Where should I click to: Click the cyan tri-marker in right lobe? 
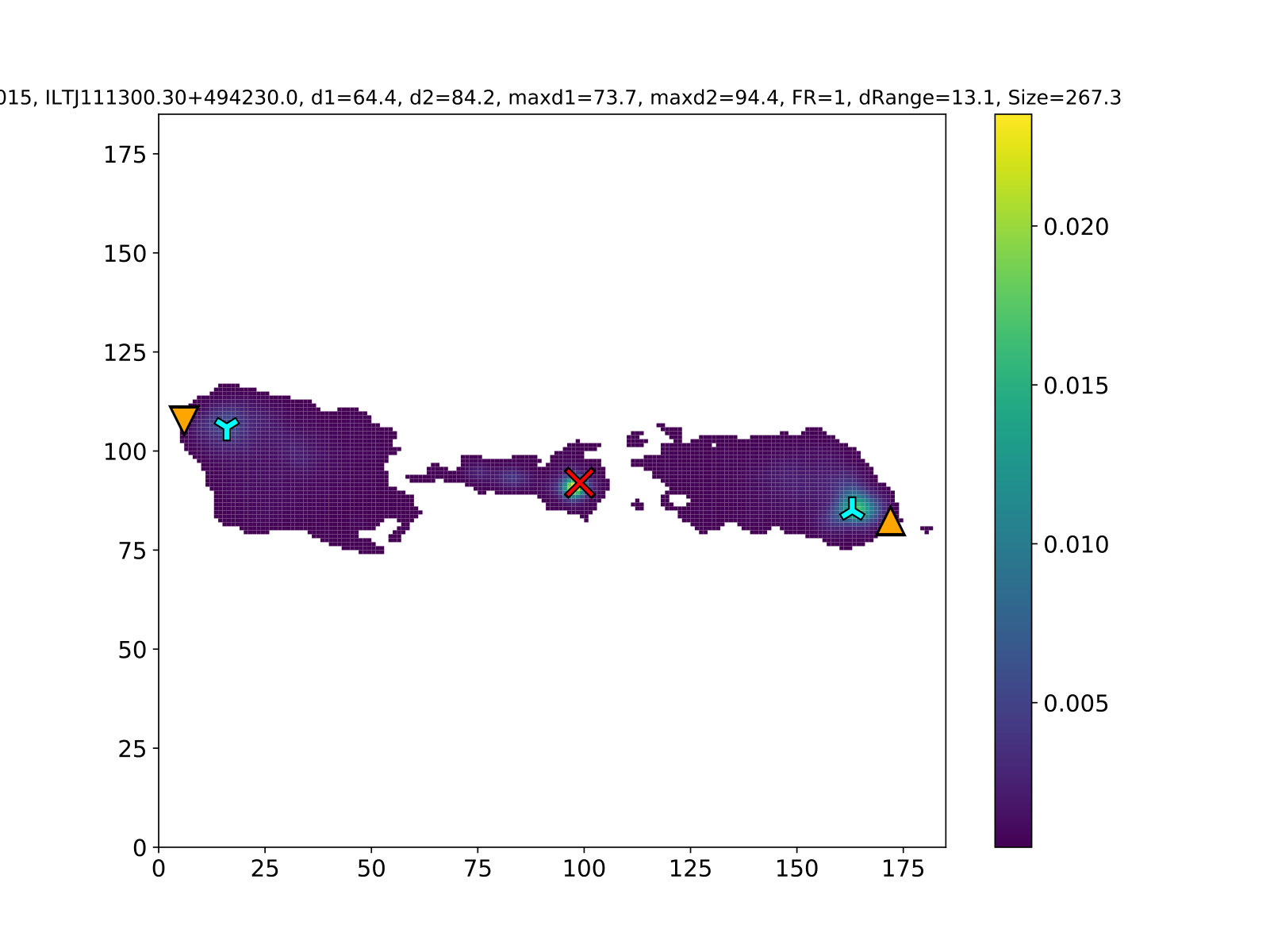pos(853,509)
